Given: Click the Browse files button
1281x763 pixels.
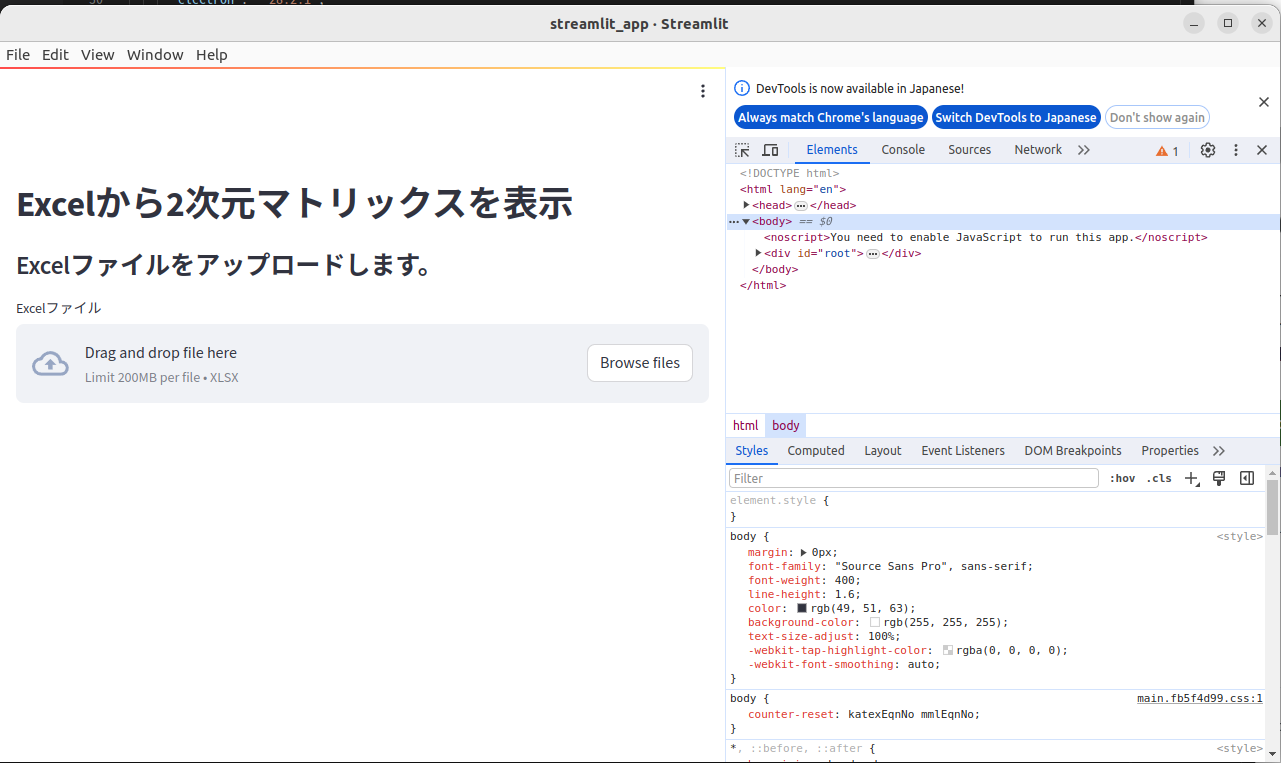Looking at the screenshot, I should (x=639, y=363).
